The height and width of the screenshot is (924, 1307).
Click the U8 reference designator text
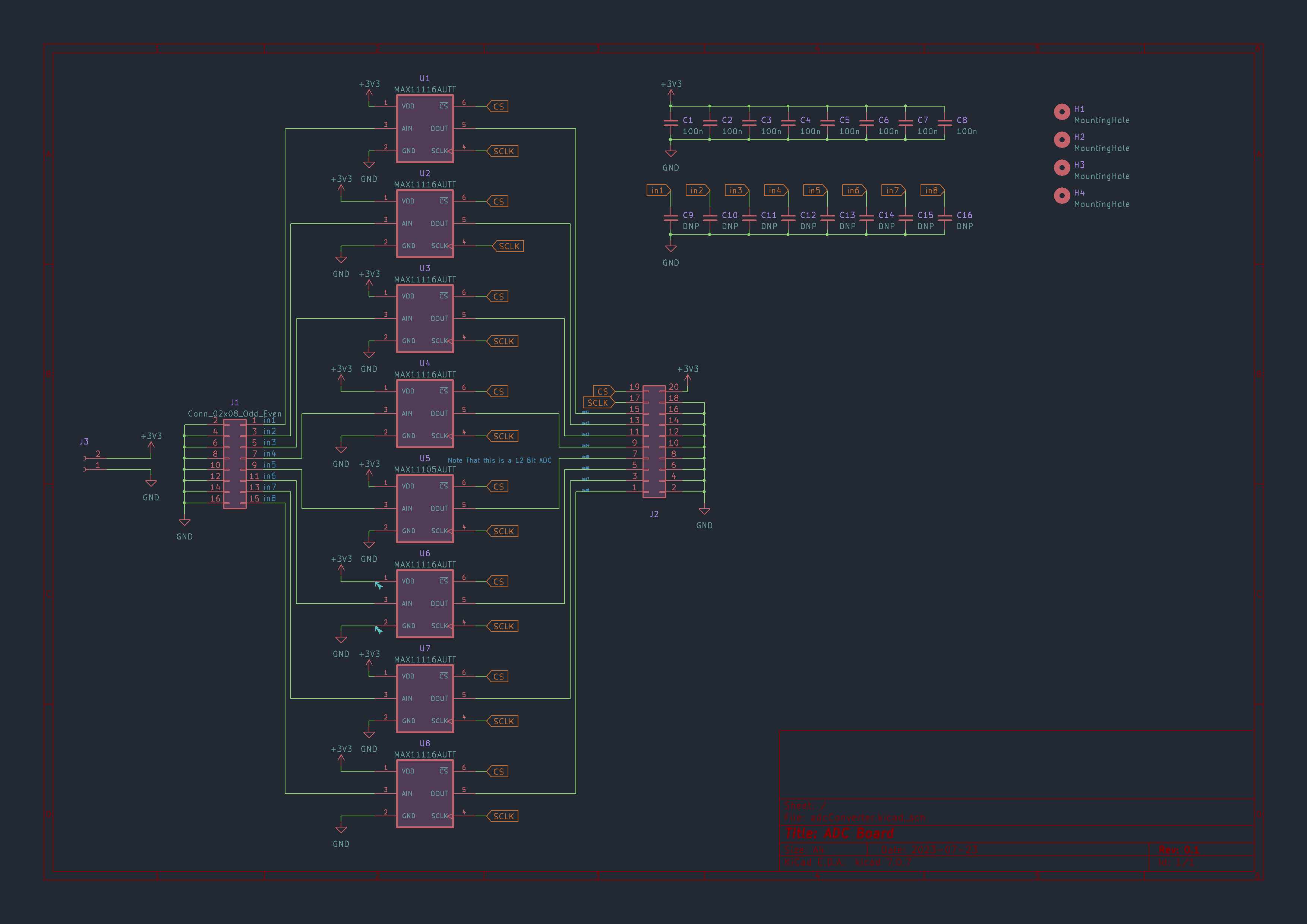[424, 744]
